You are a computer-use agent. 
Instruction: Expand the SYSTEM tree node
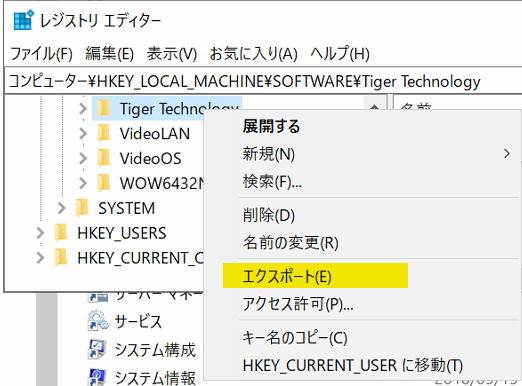tap(61, 208)
